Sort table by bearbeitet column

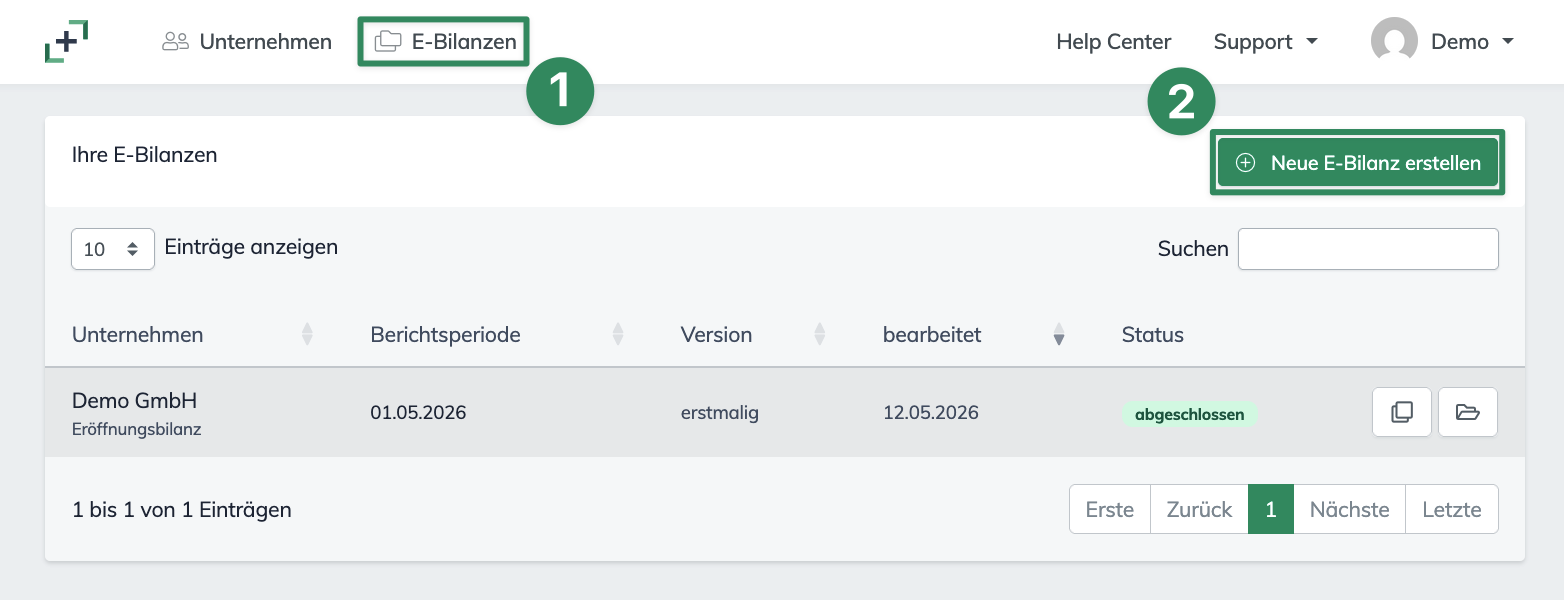click(974, 335)
